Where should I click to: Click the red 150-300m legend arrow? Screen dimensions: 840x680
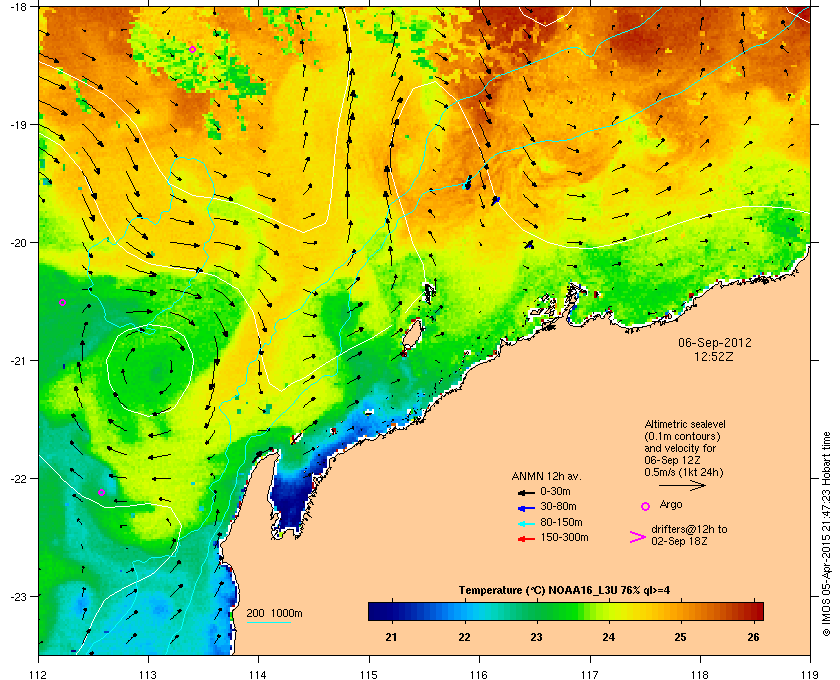click(526, 539)
